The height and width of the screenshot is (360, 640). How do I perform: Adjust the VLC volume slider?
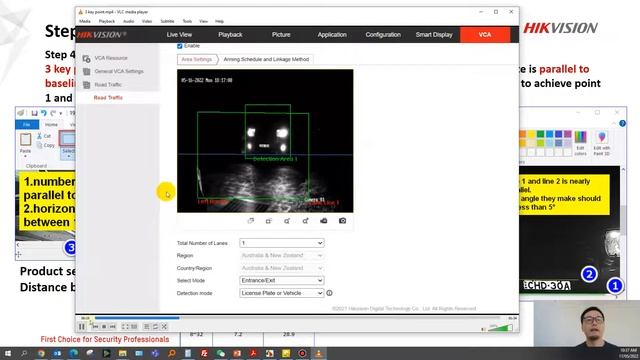tap(500, 327)
